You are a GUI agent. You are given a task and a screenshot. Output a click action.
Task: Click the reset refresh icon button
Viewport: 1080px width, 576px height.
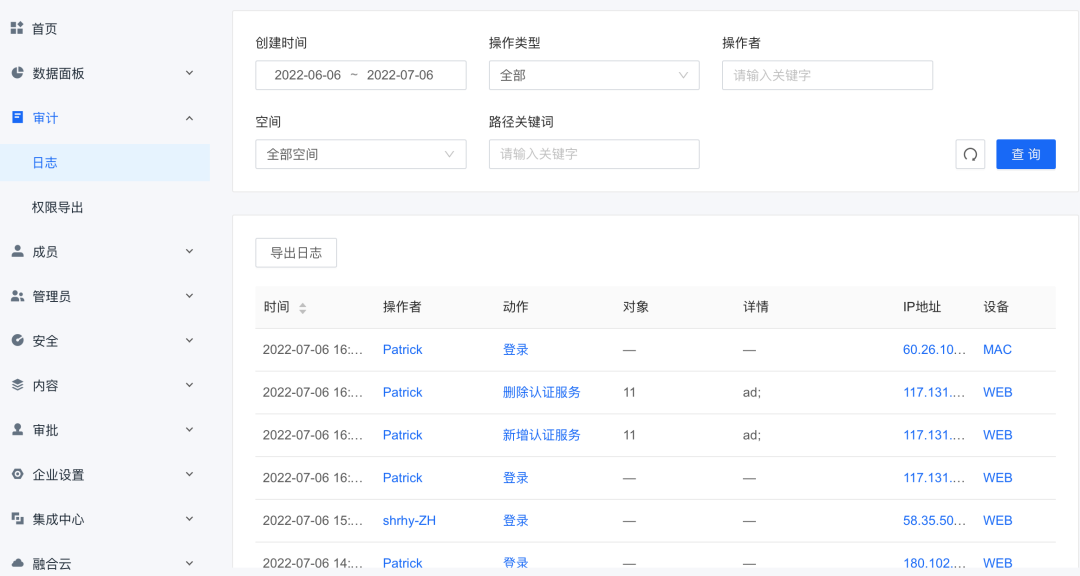[970, 154]
